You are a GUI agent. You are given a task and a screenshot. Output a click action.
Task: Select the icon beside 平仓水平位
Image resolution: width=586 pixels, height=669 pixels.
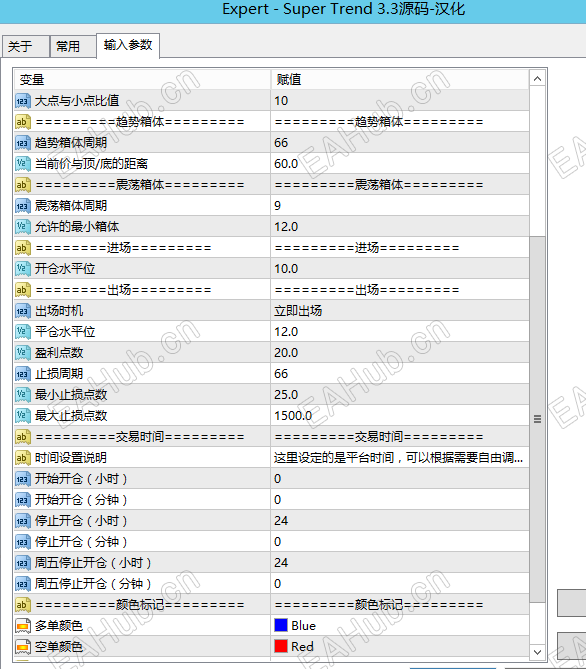(23, 332)
